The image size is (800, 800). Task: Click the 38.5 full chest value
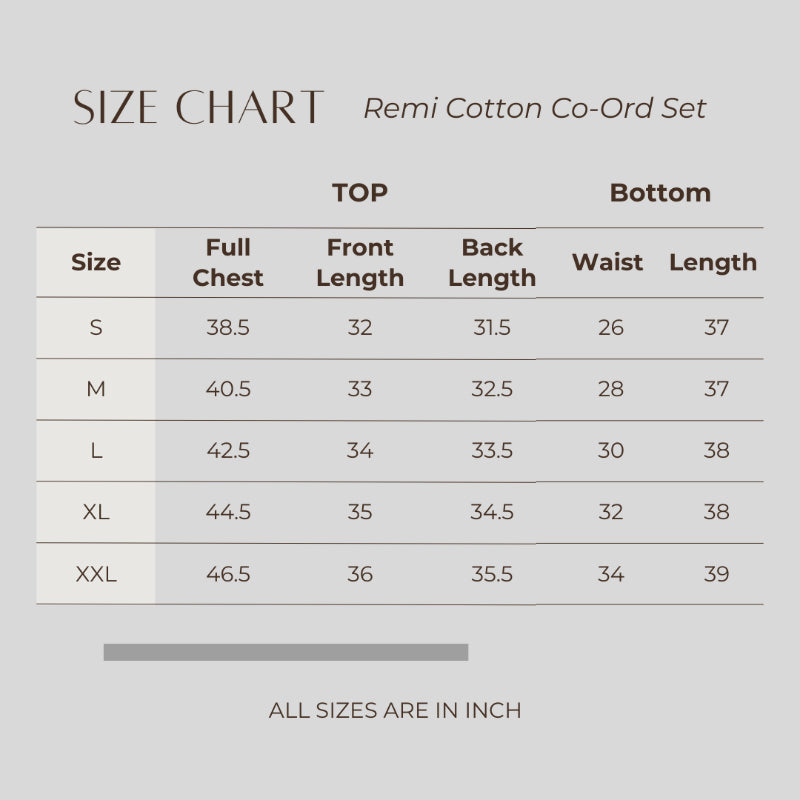(228, 328)
